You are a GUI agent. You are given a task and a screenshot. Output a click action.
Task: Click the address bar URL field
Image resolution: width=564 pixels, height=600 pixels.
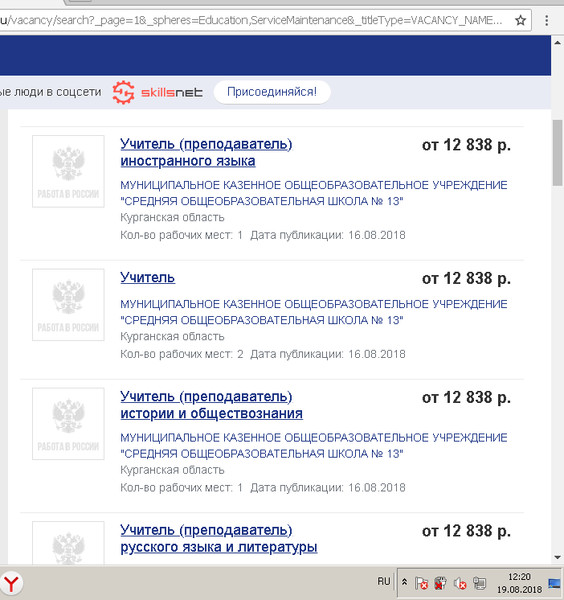click(253, 20)
